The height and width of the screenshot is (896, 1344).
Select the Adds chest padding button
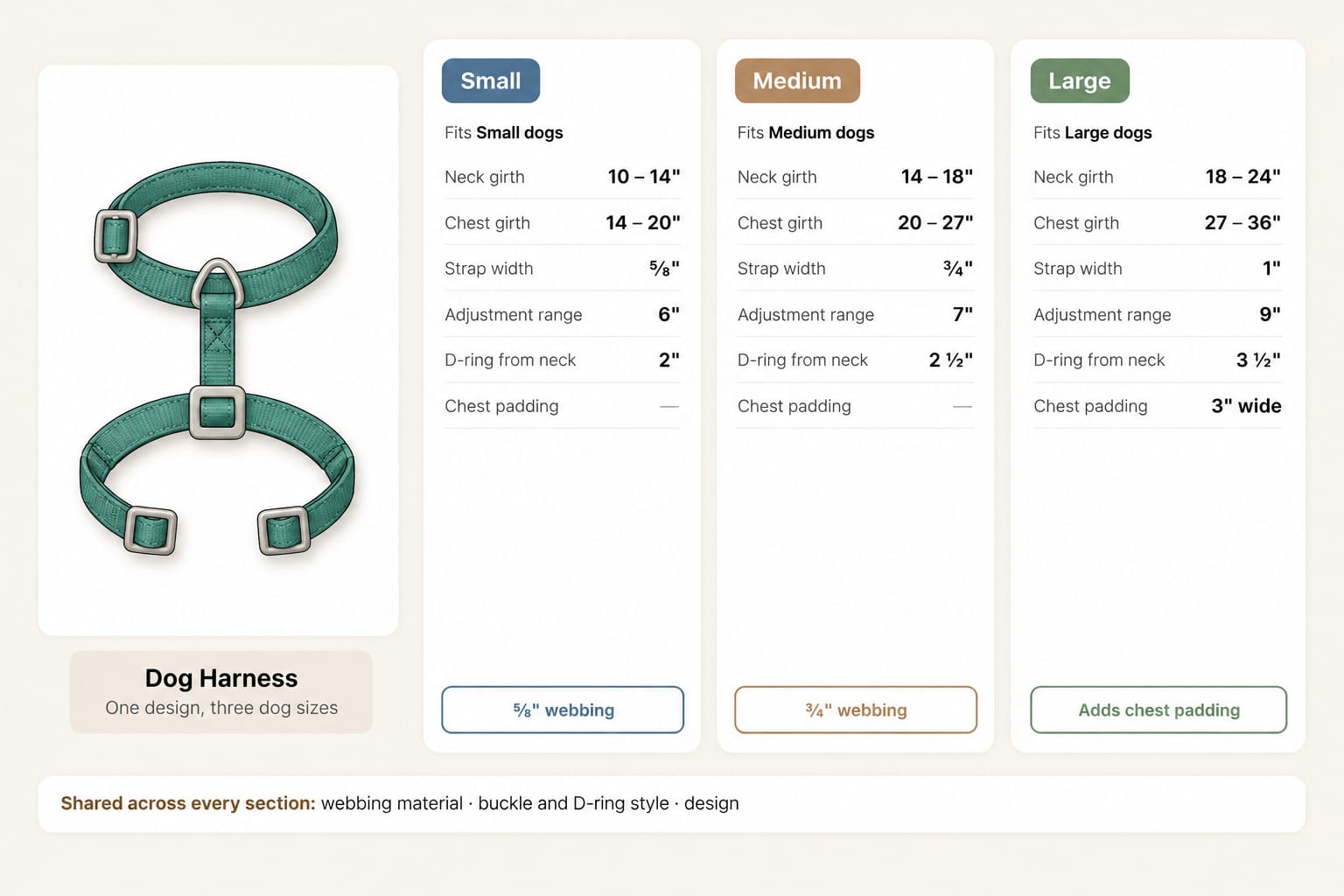pos(1158,710)
